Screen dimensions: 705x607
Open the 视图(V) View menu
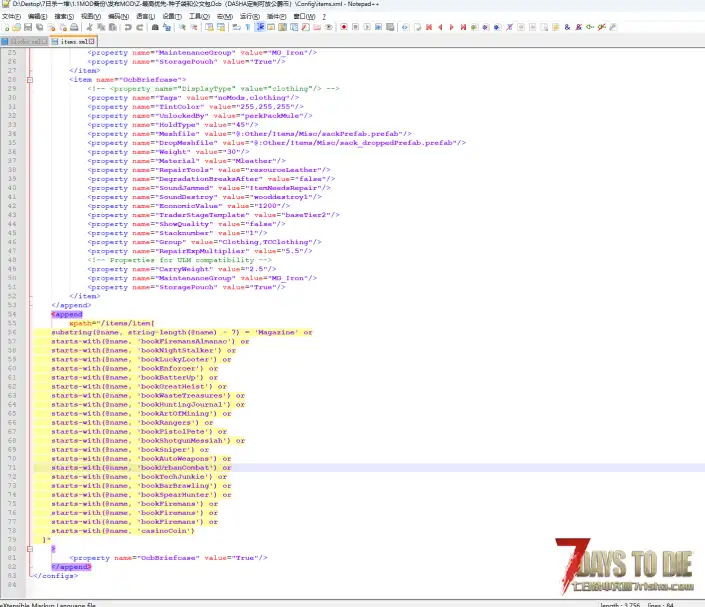90,16
